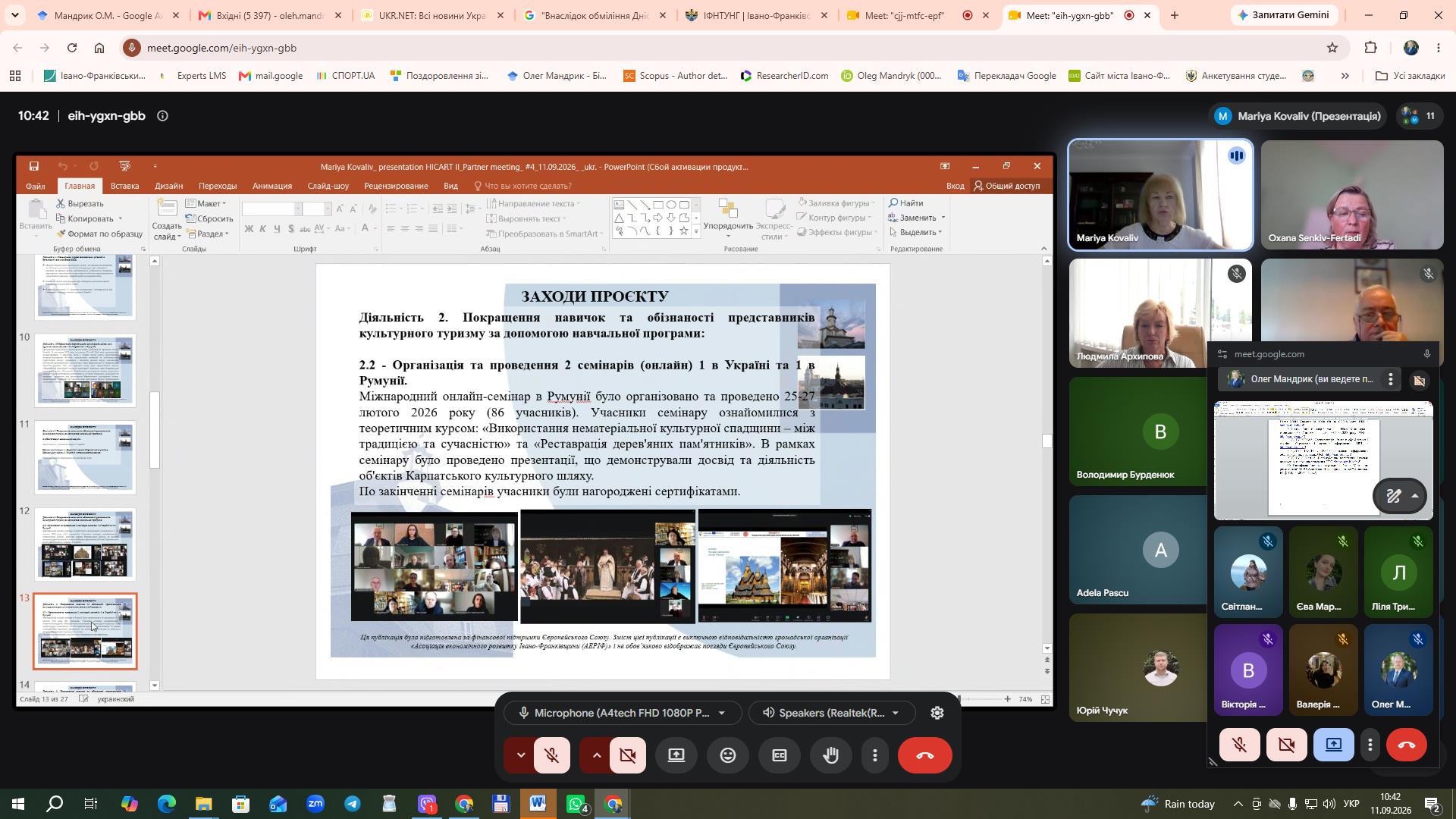The height and width of the screenshot is (819, 1456).
Task: Open the Experts LMS bookmark
Action: point(193,76)
